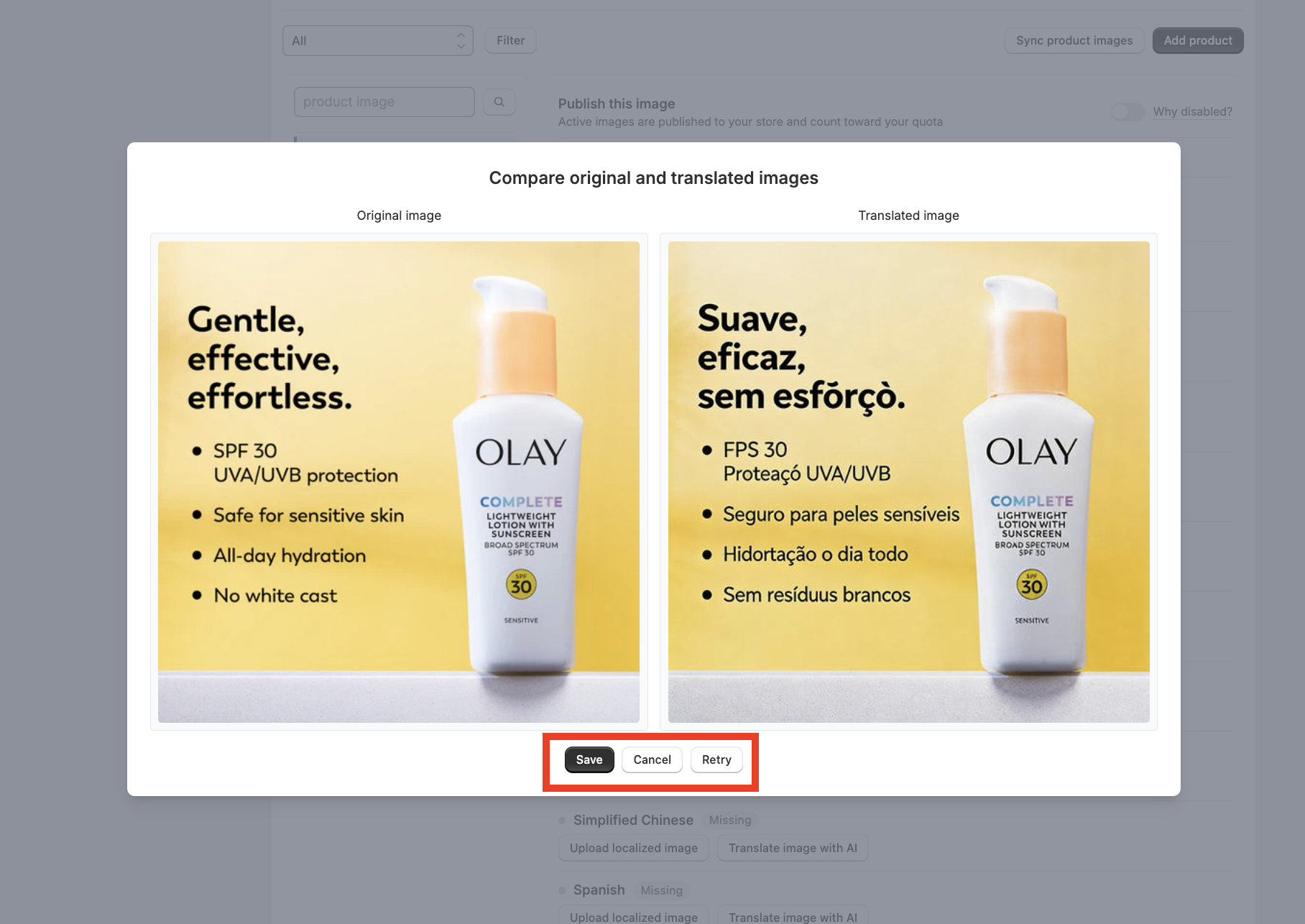The width and height of the screenshot is (1305, 924).
Task: Cancel the image comparison dialog
Action: point(652,760)
